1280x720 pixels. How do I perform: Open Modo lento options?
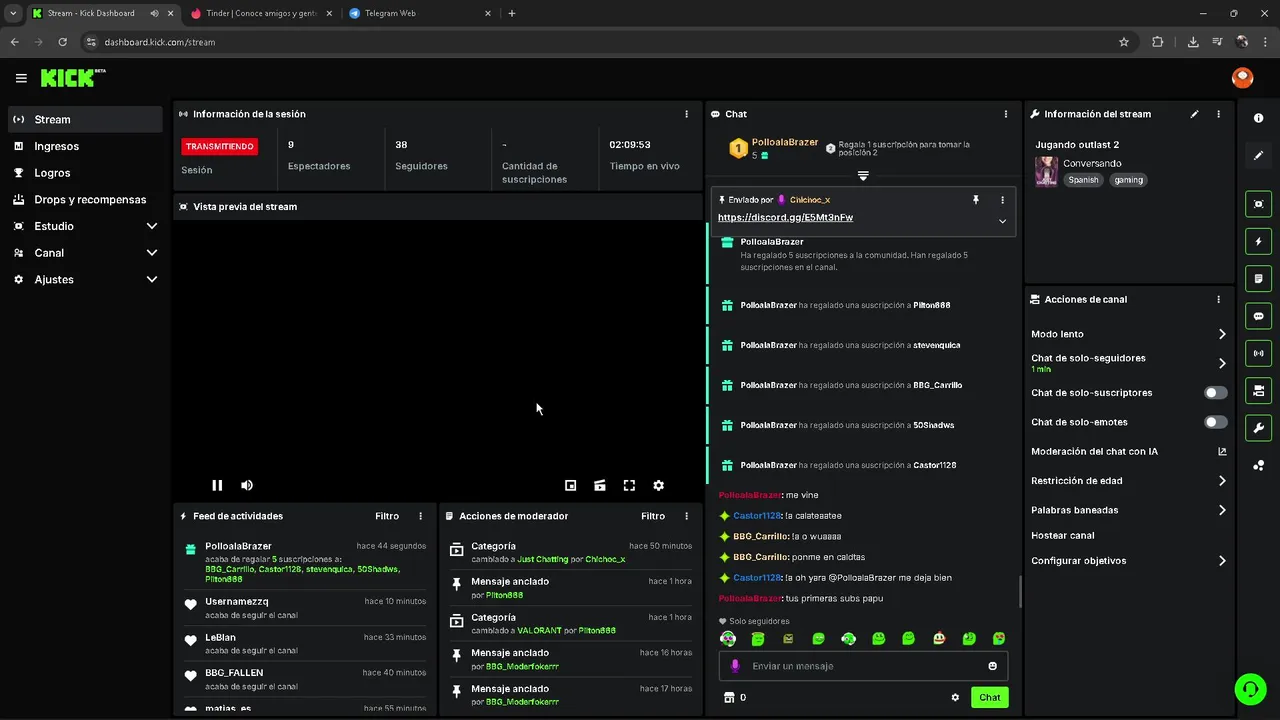(1128, 334)
